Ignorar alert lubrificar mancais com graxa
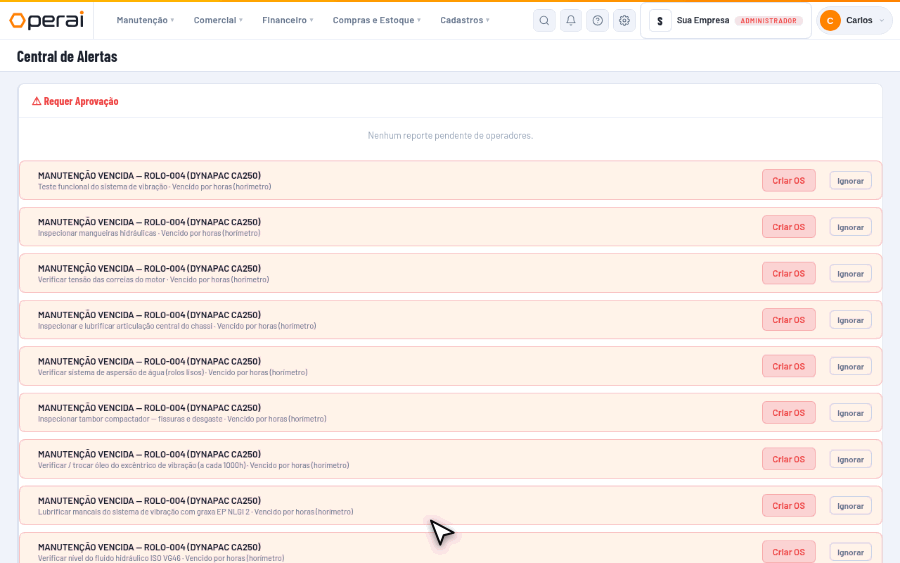 (x=851, y=506)
